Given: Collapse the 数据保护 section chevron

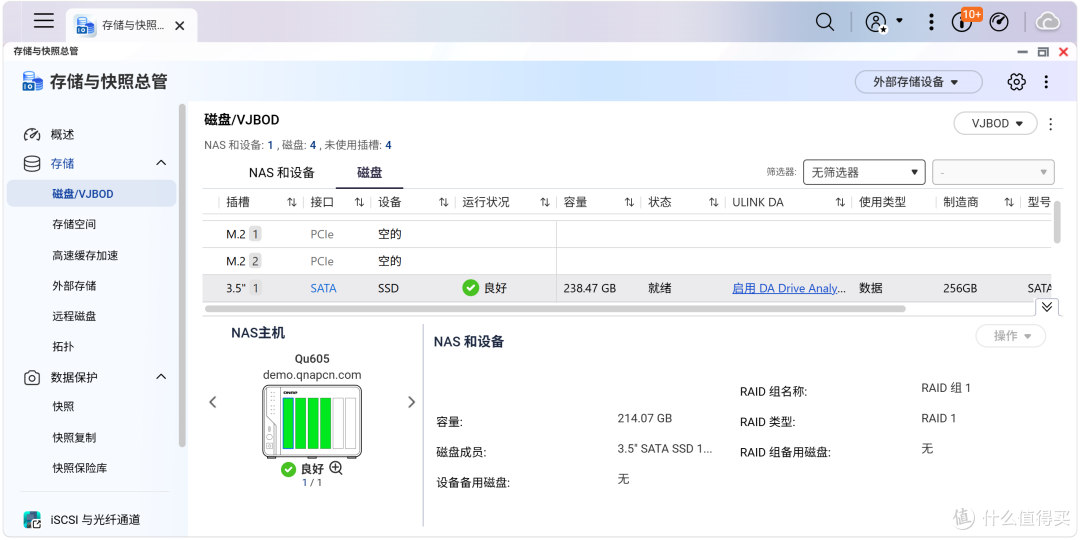Looking at the screenshot, I should coord(161,377).
